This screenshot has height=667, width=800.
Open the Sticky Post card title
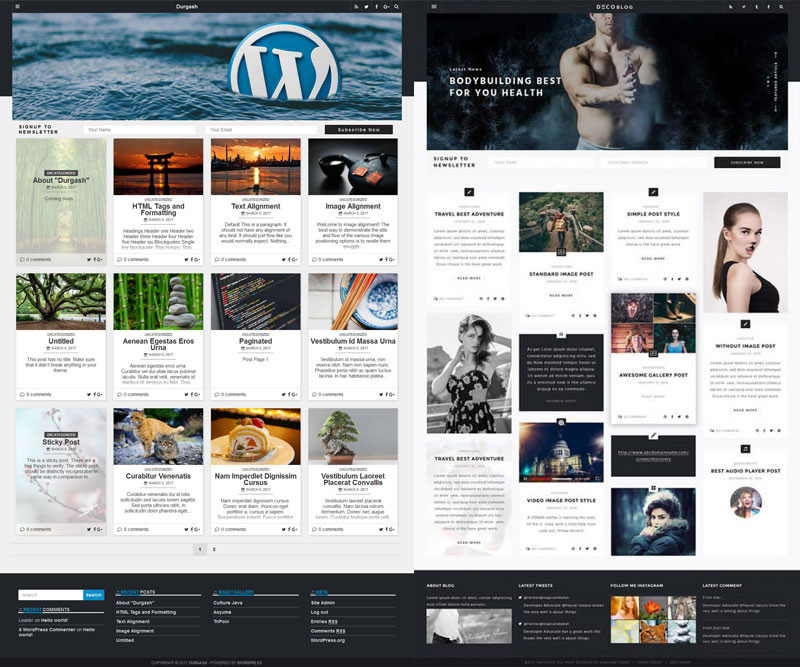[61, 442]
